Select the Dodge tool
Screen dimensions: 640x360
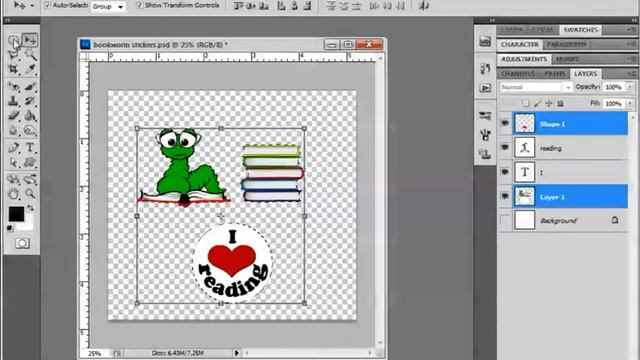30,131
